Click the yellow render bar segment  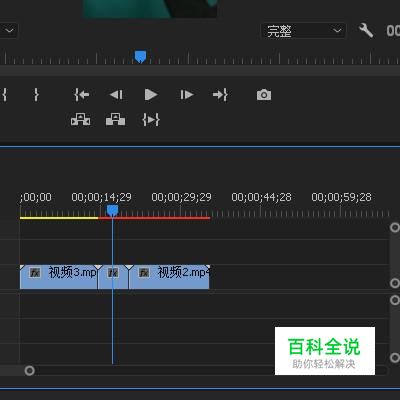click(x=59, y=218)
